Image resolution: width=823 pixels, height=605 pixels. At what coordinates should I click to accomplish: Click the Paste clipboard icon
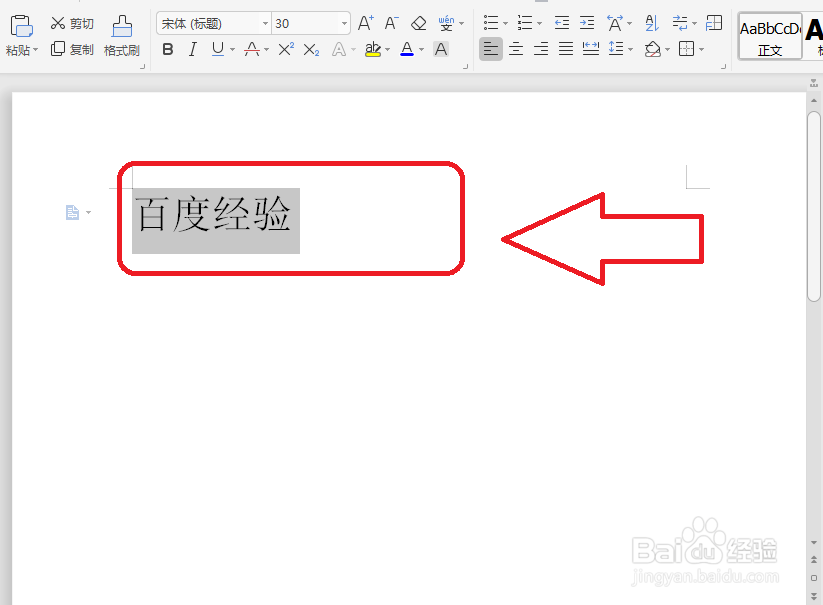pos(22,25)
